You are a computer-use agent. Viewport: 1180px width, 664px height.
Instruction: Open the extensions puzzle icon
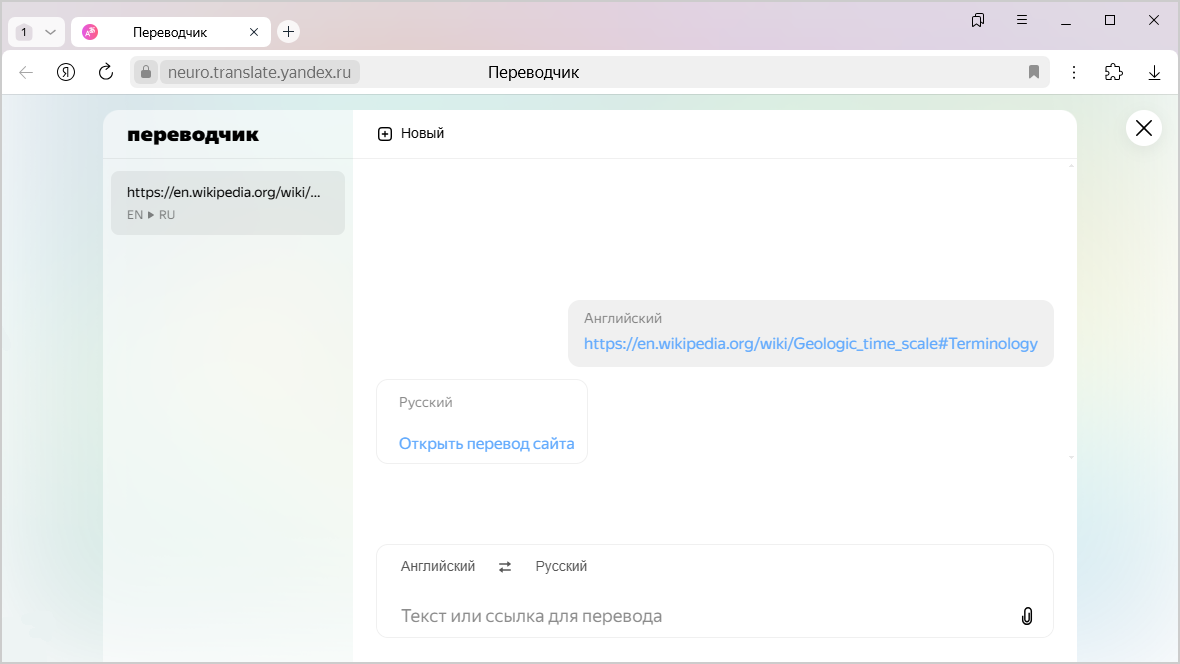pos(1114,72)
